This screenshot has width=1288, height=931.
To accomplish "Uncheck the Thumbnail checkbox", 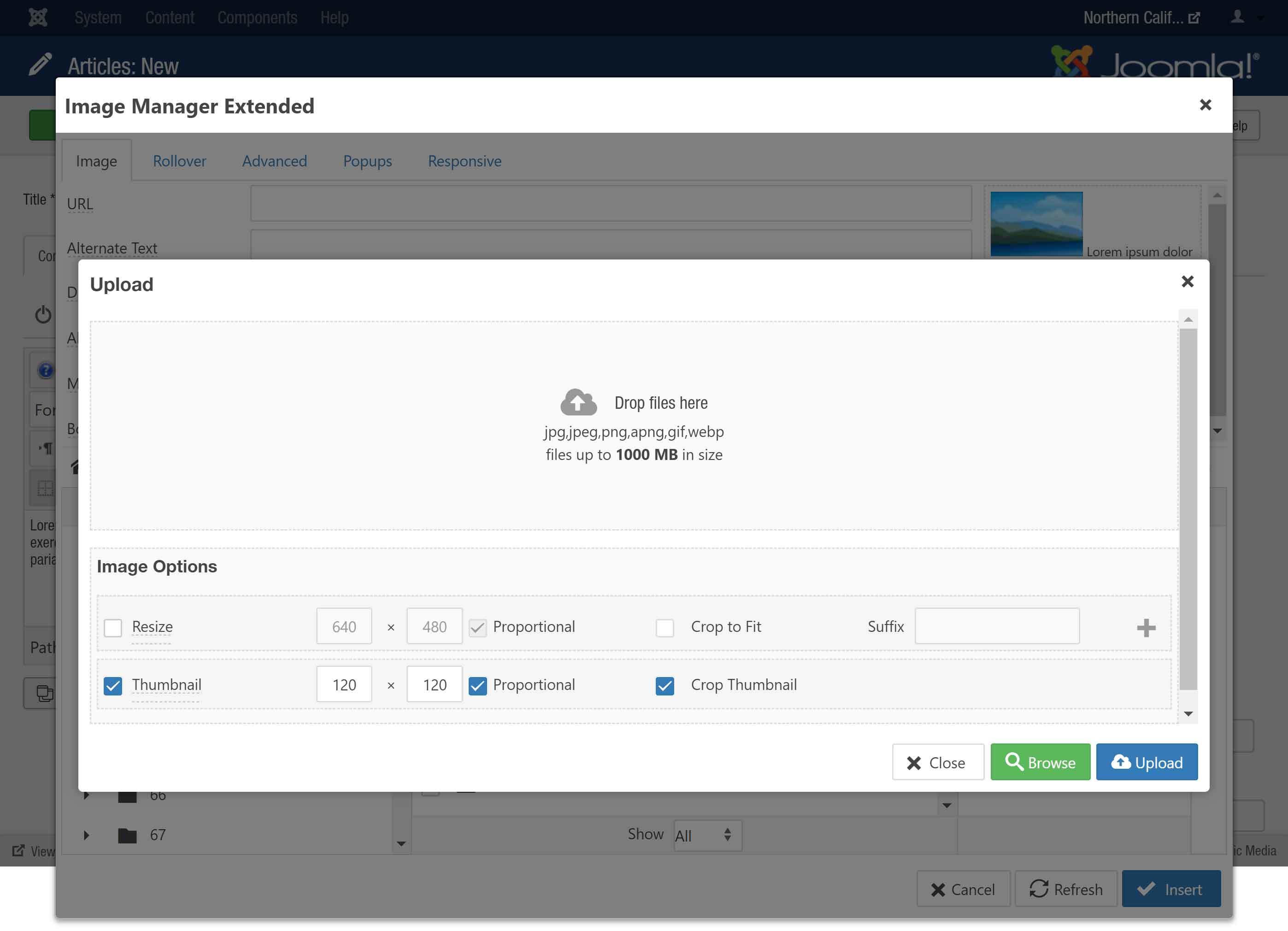I will click(x=113, y=686).
